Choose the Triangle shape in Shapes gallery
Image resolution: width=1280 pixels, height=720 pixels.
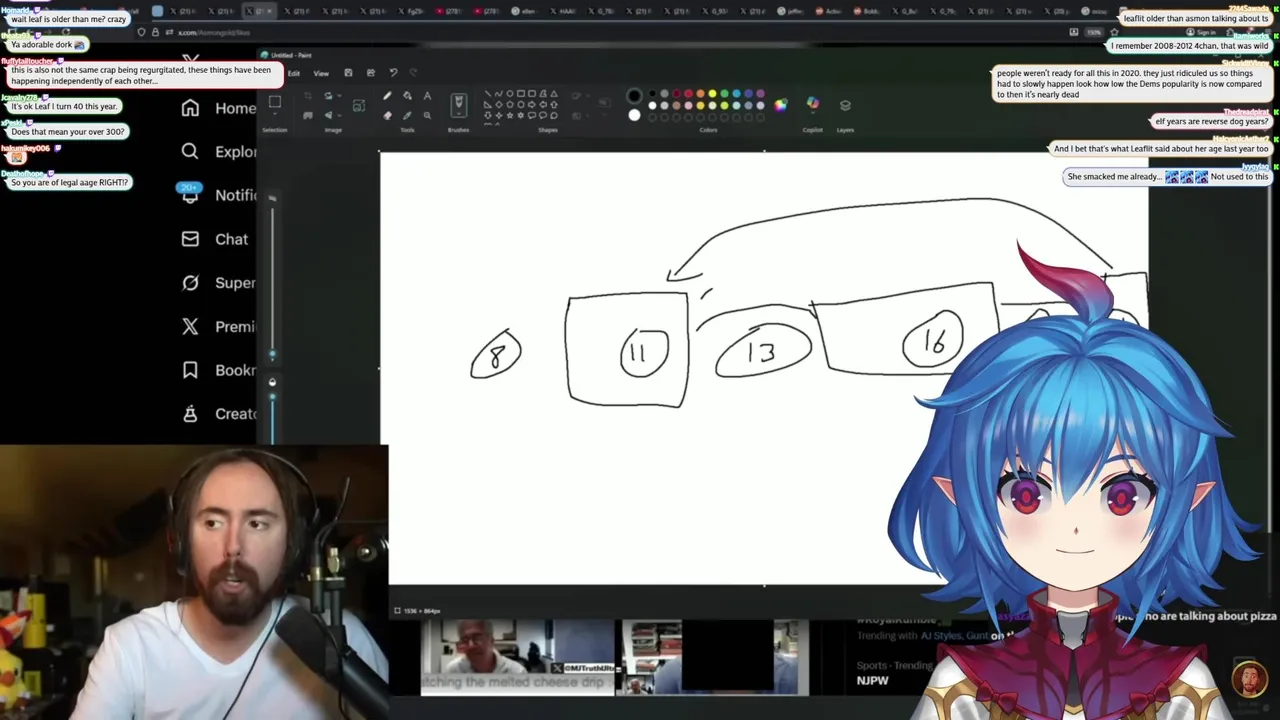coord(554,93)
